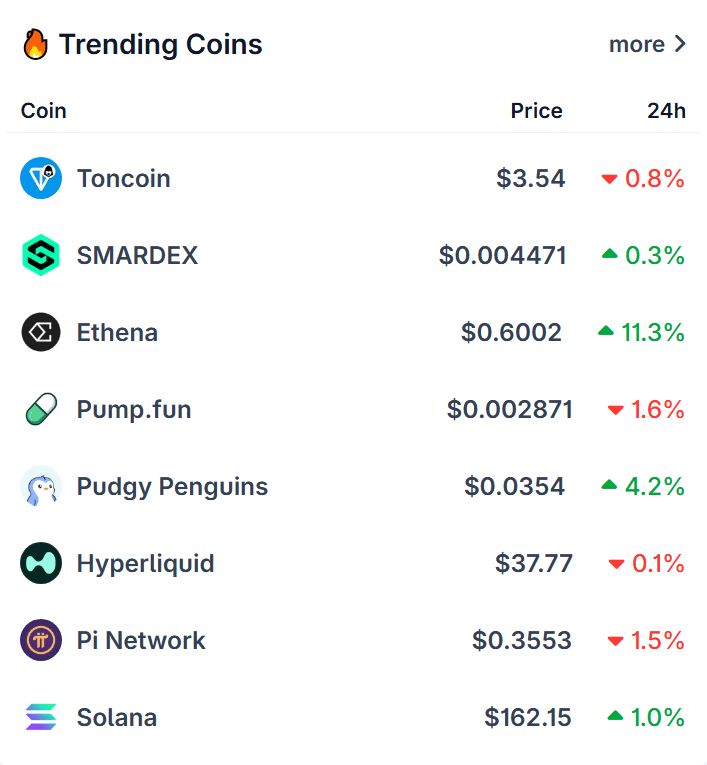707x765 pixels.
Task: Click Solana's $162.15 price
Action: (528, 717)
